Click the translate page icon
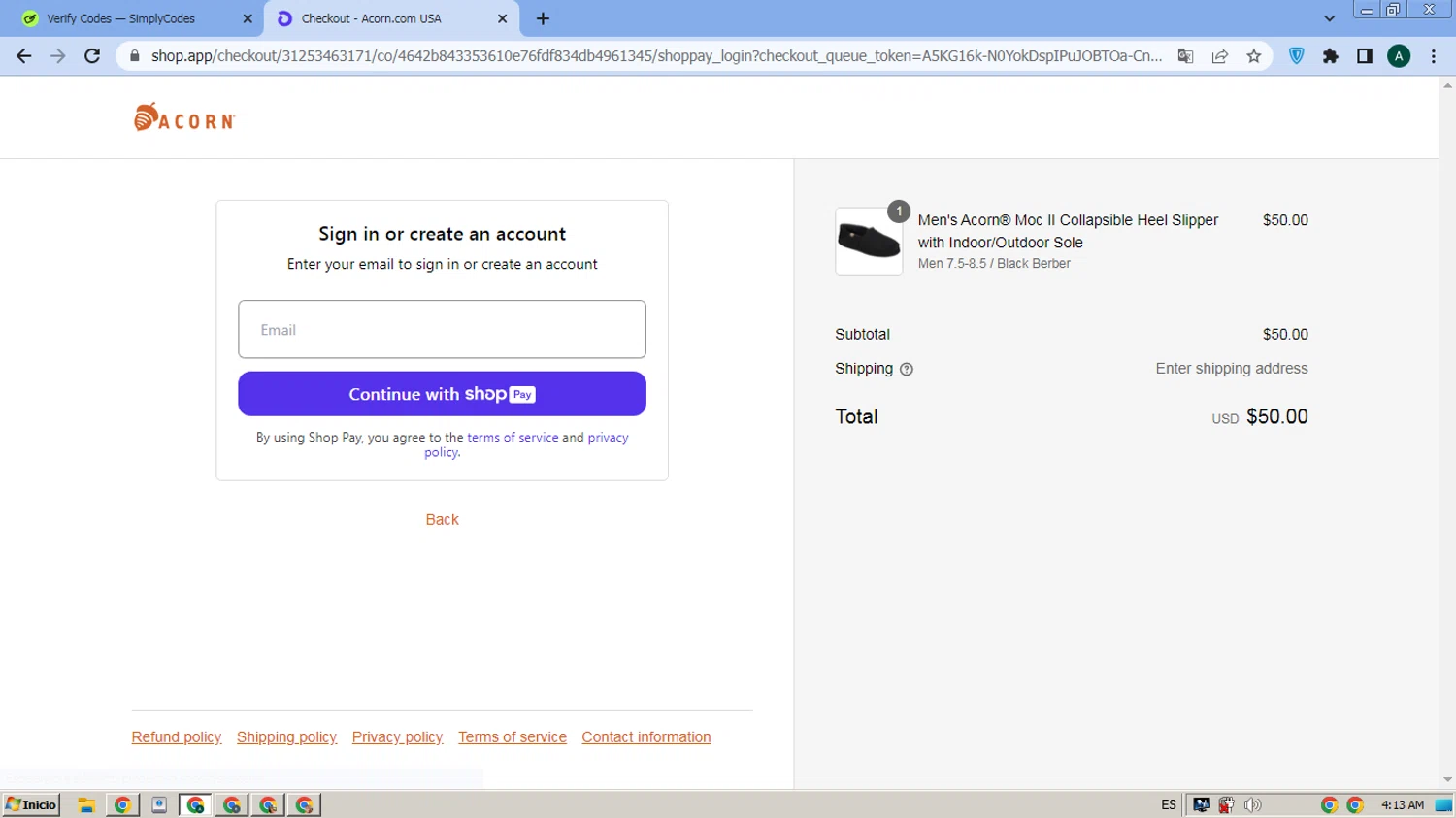1456x818 pixels. tap(1185, 56)
